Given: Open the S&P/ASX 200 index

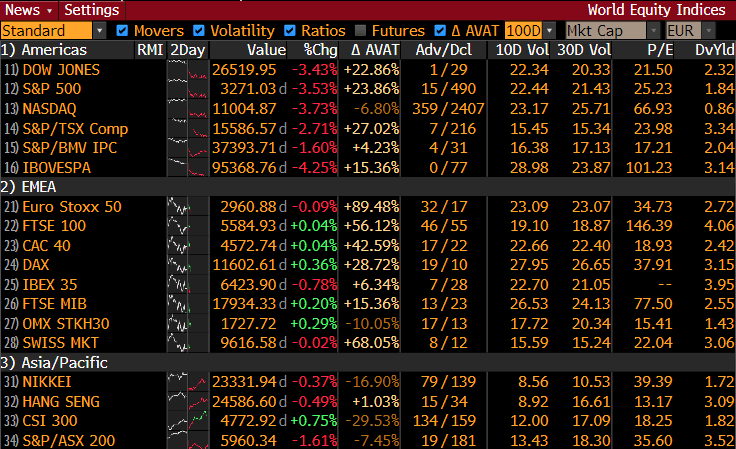Looking at the screenshot, I should pyautogui.click(x=69, y=441).
